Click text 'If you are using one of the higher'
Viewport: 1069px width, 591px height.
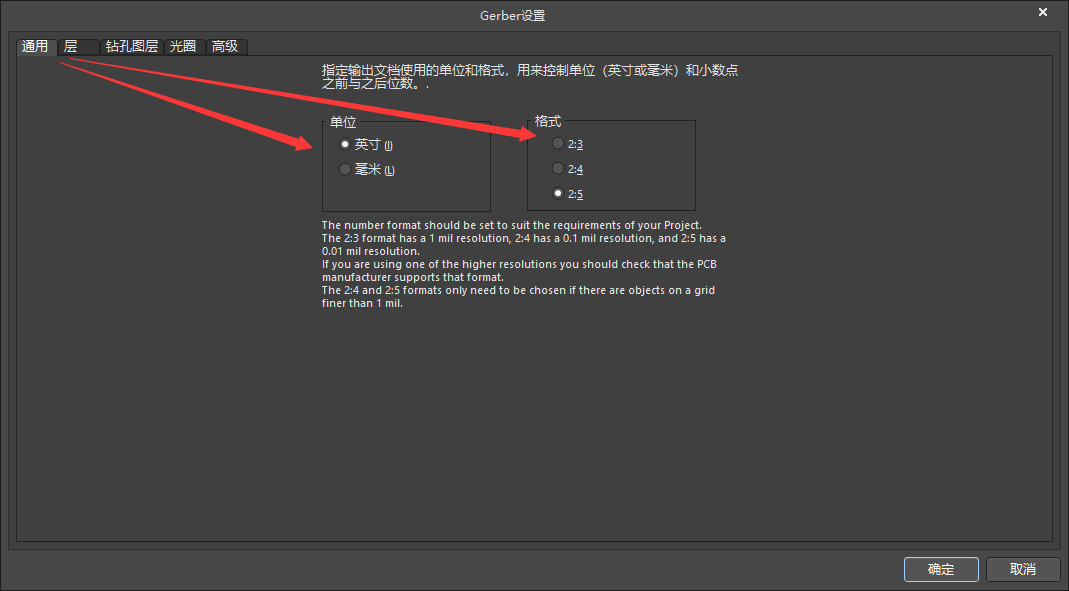tap(519, 271)
